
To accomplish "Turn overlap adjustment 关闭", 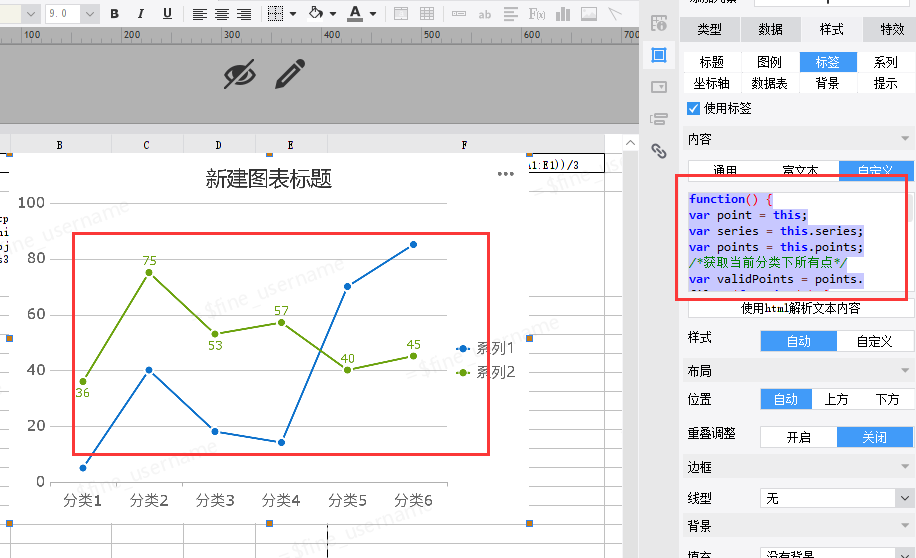I will [x=875, y=437].
